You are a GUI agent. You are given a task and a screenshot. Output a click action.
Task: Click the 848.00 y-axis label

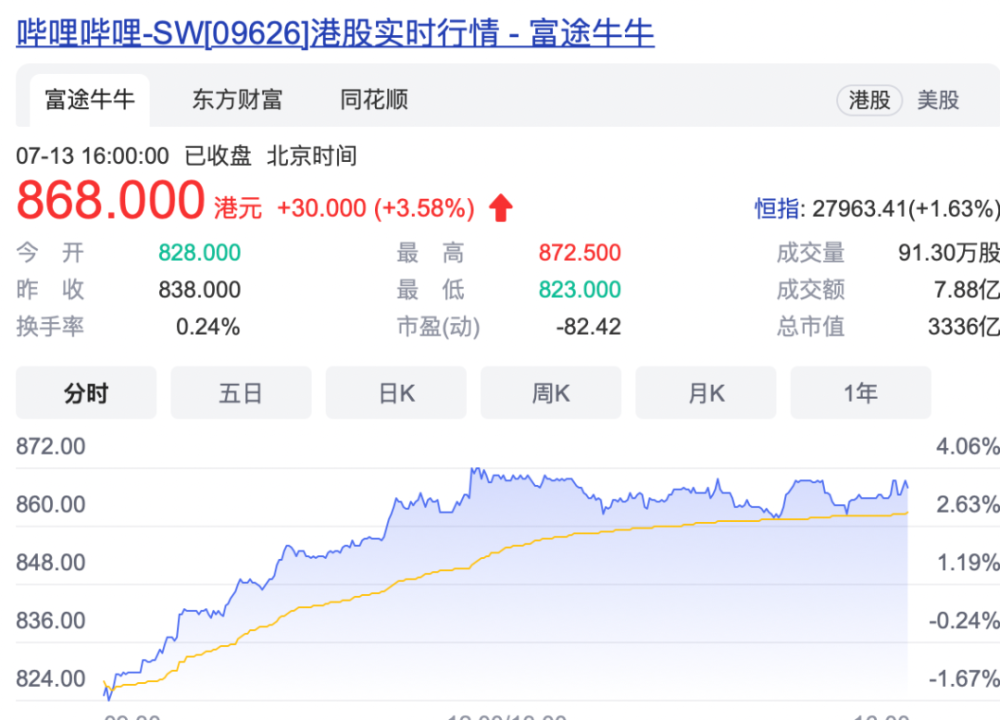(50, 562)
